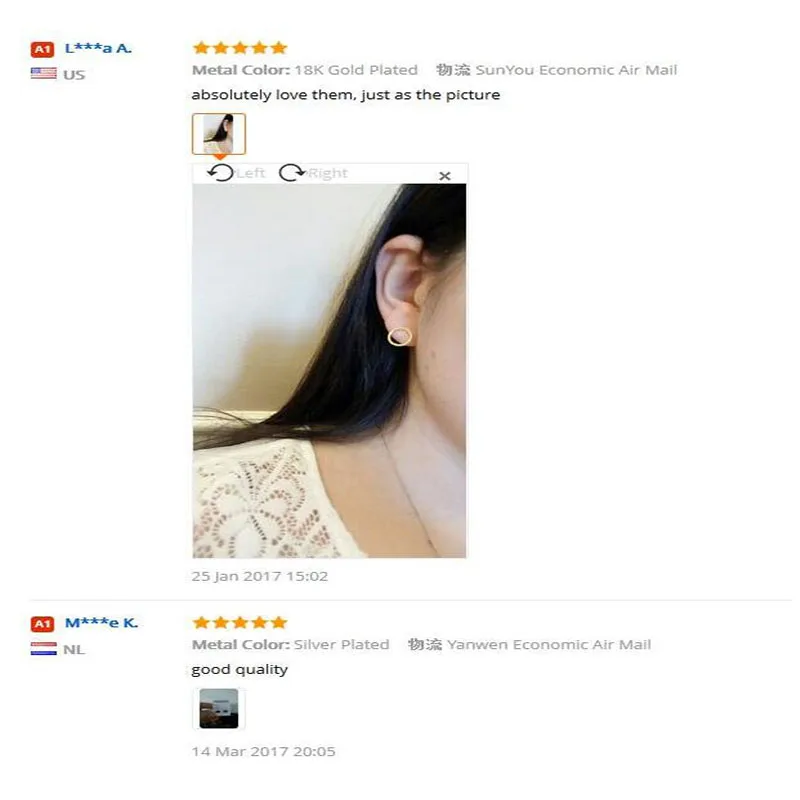Image resolution: width=800 pixels, height=800 pixels.
Task: Click the 25 Jan 2017 review date
Action: [260, 576]
